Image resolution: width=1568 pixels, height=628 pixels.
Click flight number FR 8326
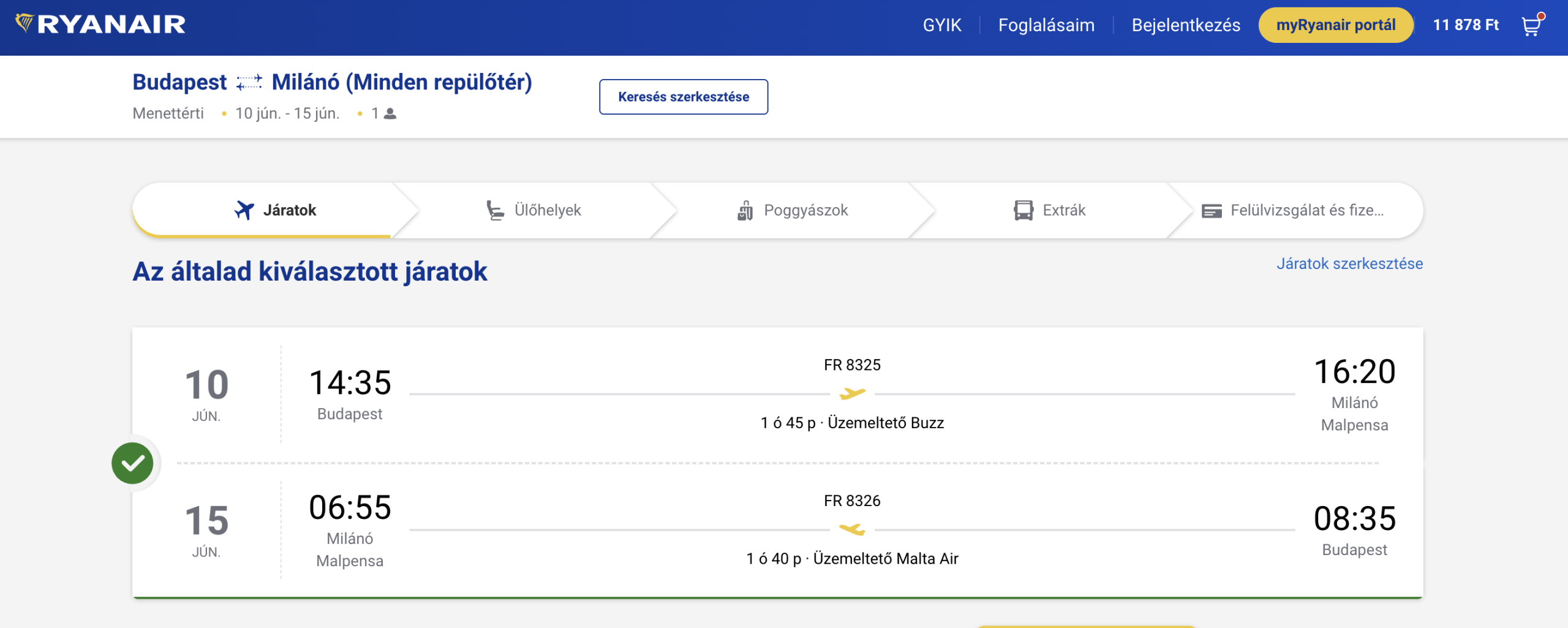[852, 501]
